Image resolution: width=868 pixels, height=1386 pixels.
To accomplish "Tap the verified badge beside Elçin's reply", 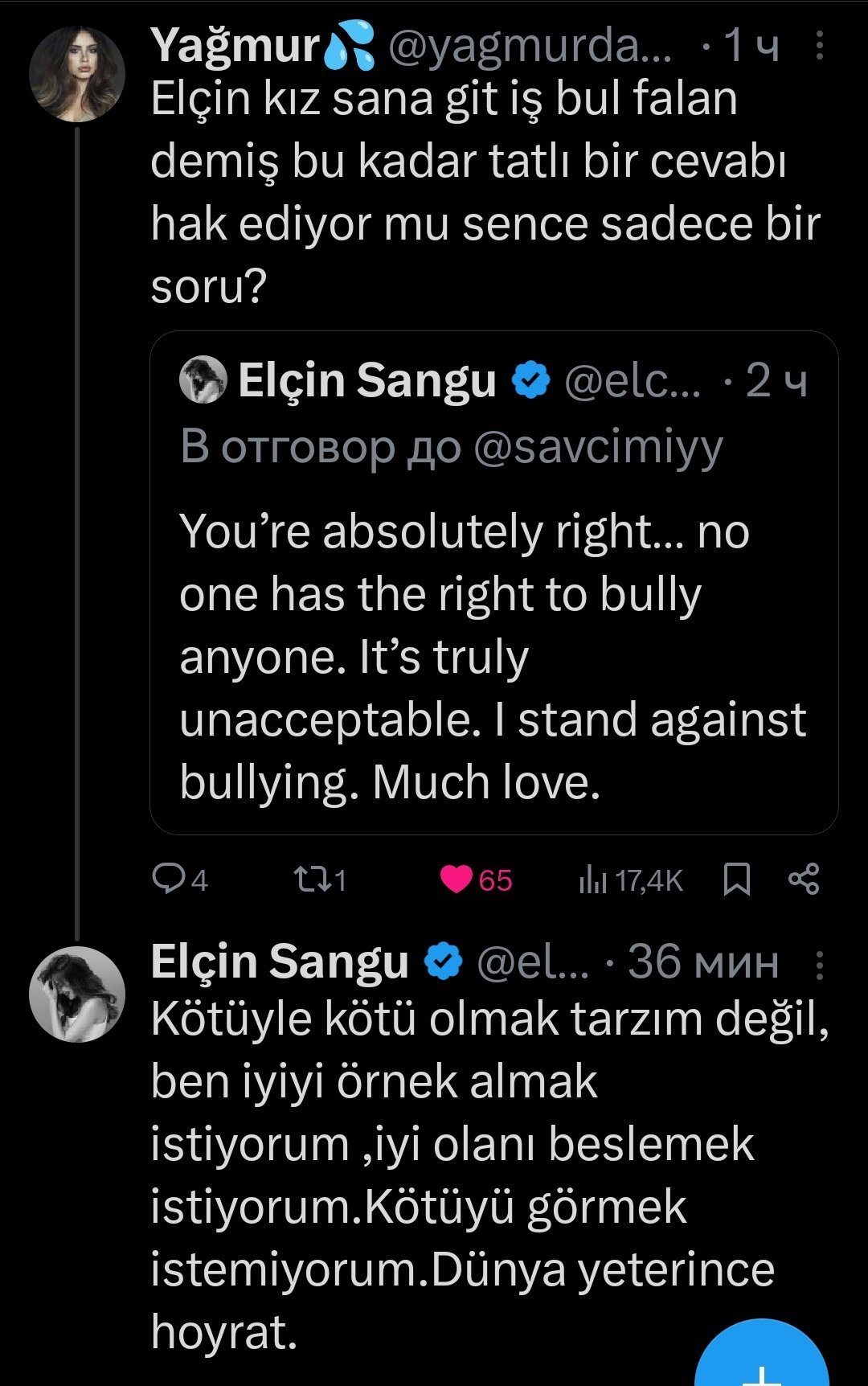I will point(444,962).
